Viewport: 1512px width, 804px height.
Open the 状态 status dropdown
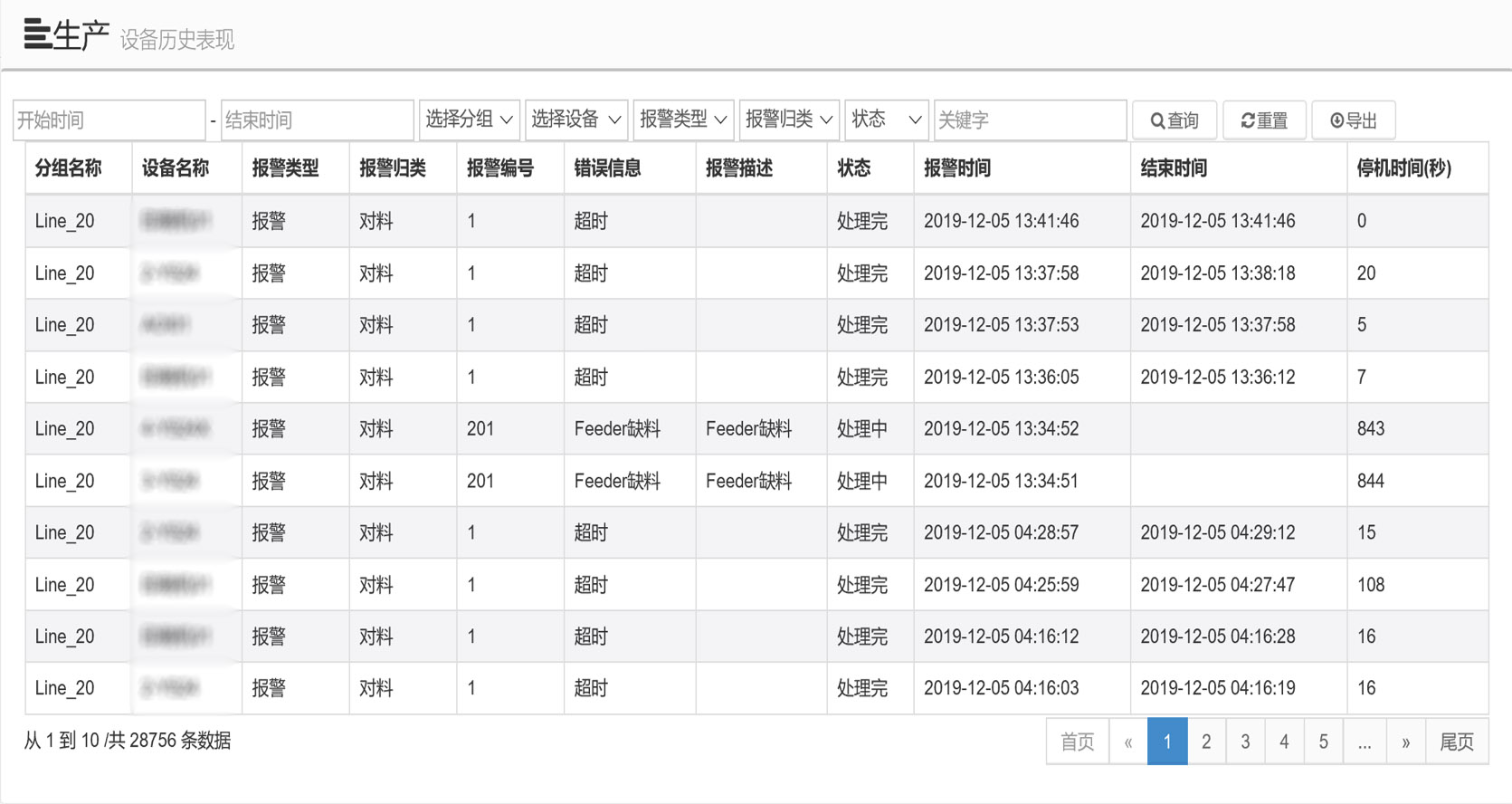(886, 120)
